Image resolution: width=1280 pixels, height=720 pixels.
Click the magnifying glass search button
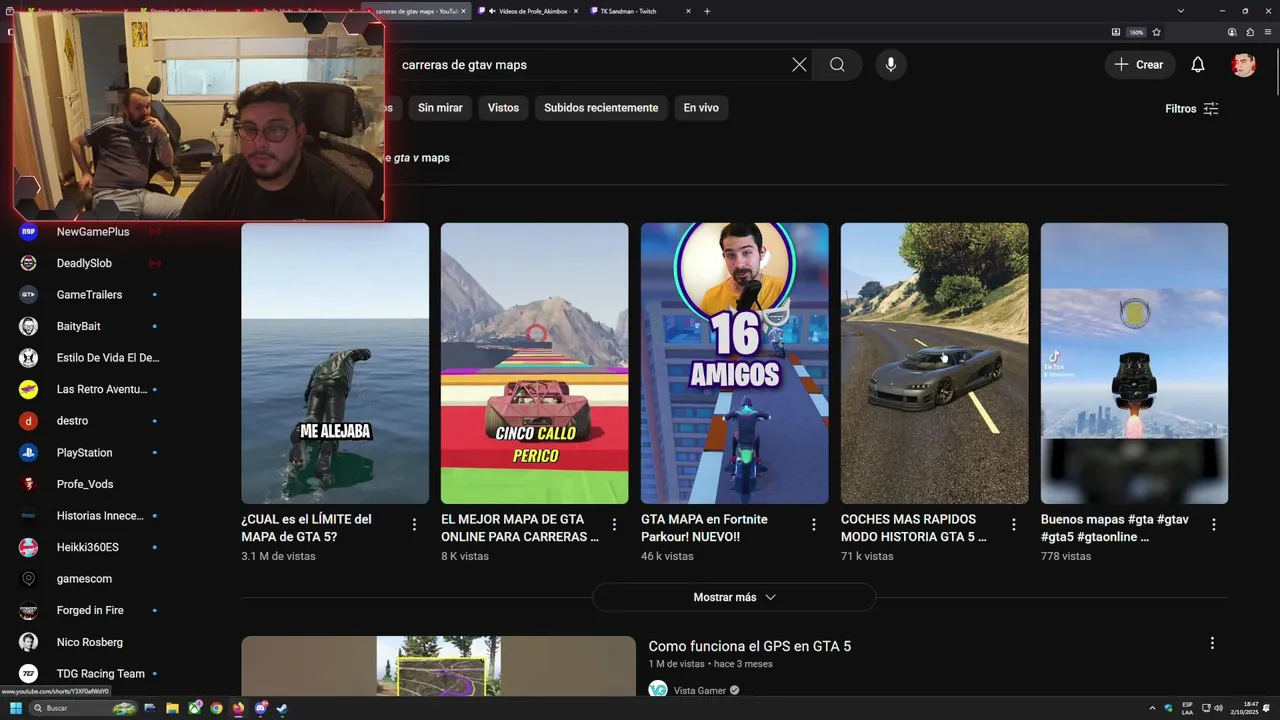coord(837,65)
